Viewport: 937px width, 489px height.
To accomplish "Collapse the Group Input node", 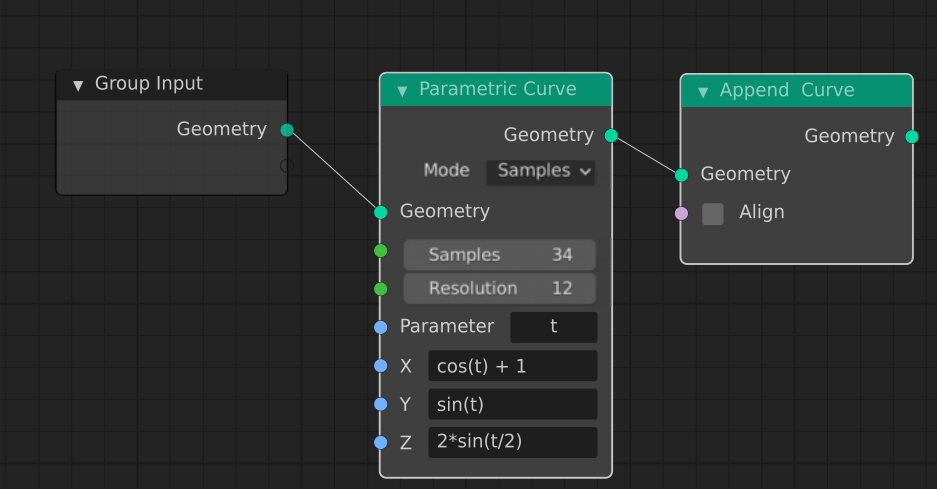I will point(78,85).
